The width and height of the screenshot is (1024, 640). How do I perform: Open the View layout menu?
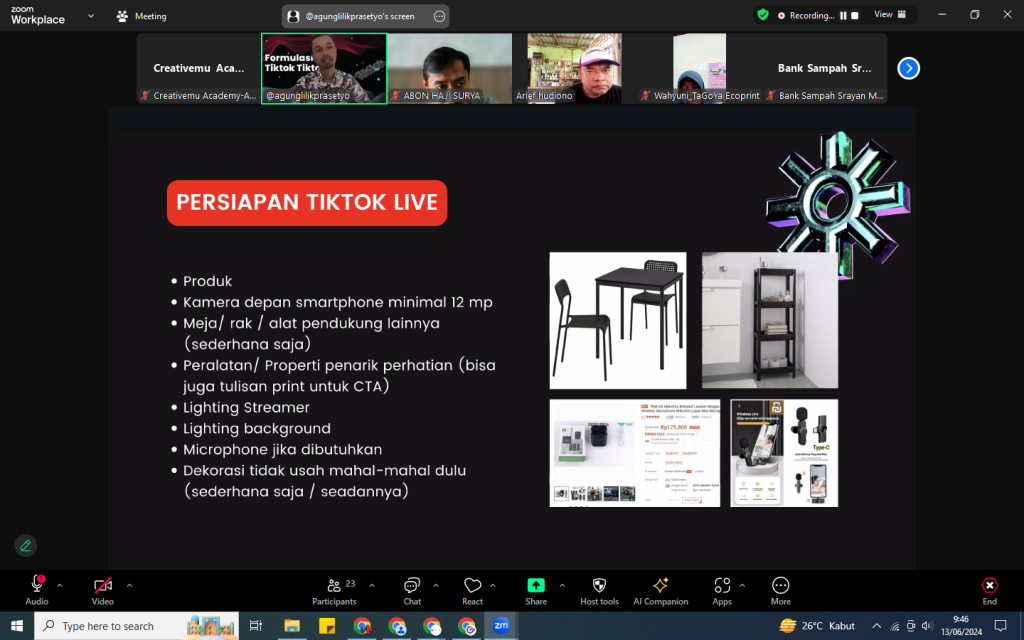point(890,14)
